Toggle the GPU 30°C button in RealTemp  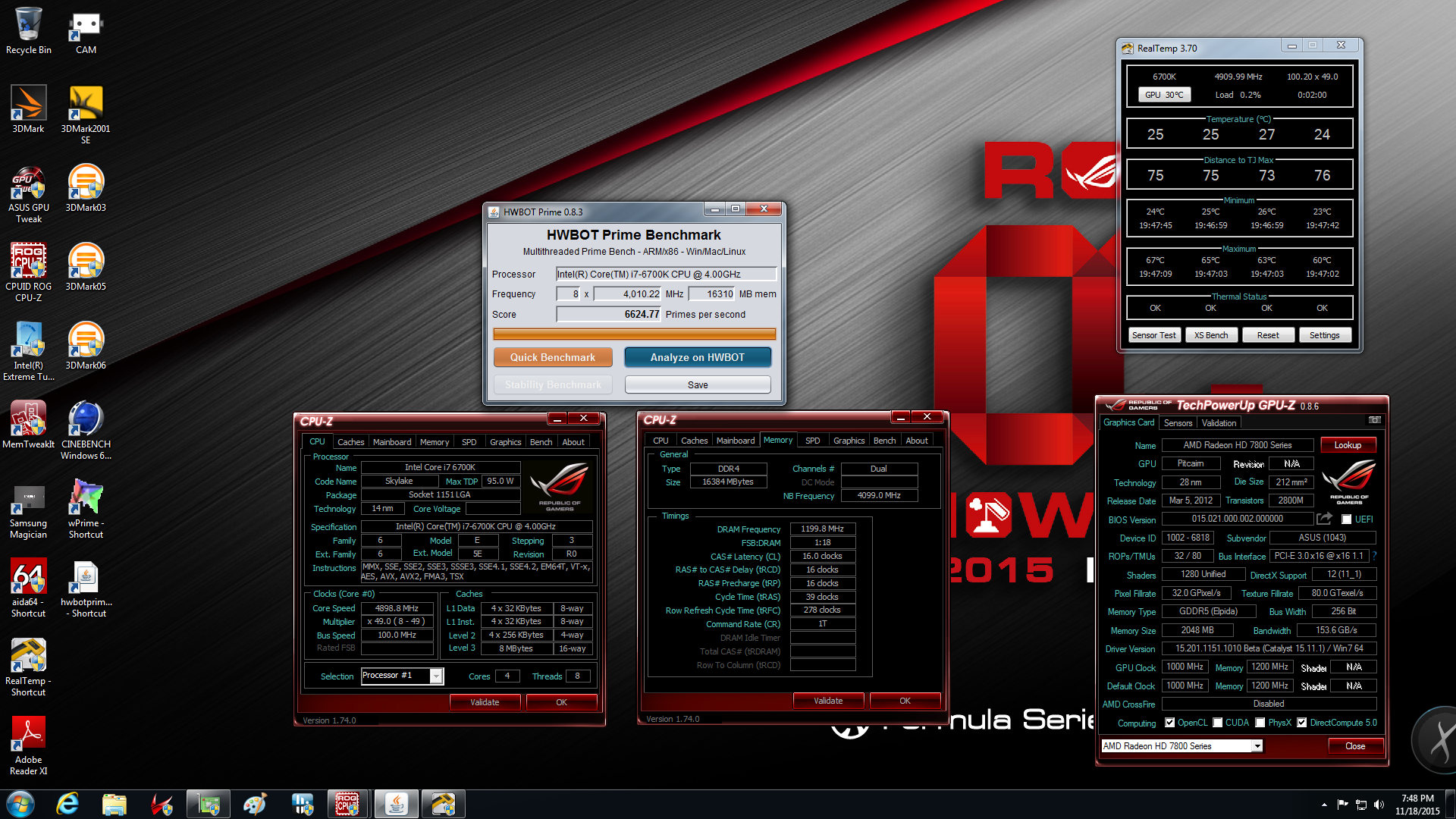(x=1164, y=95)
